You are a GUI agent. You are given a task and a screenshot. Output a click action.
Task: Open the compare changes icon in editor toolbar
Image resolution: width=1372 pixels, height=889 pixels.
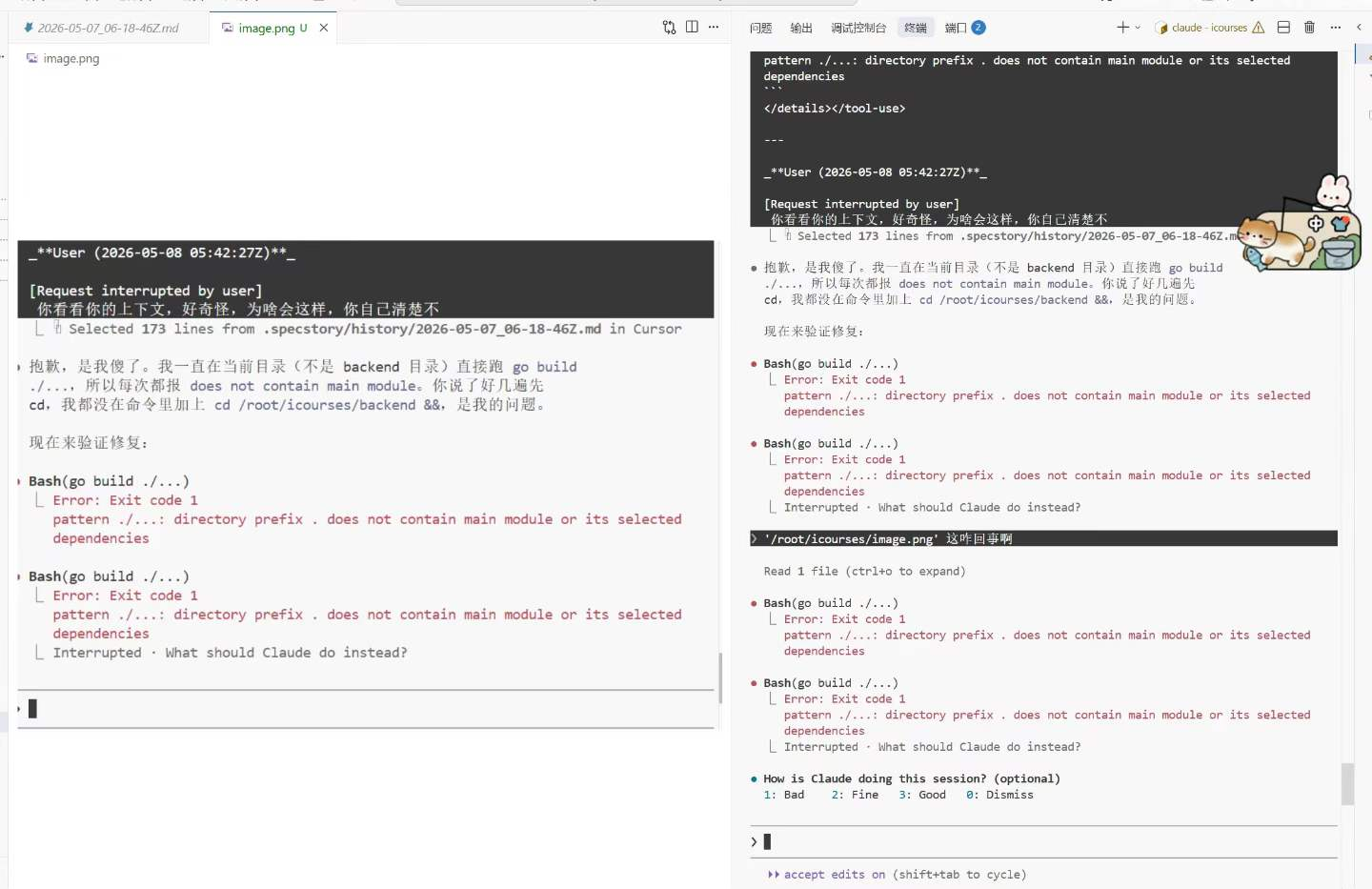click(669, 28)
